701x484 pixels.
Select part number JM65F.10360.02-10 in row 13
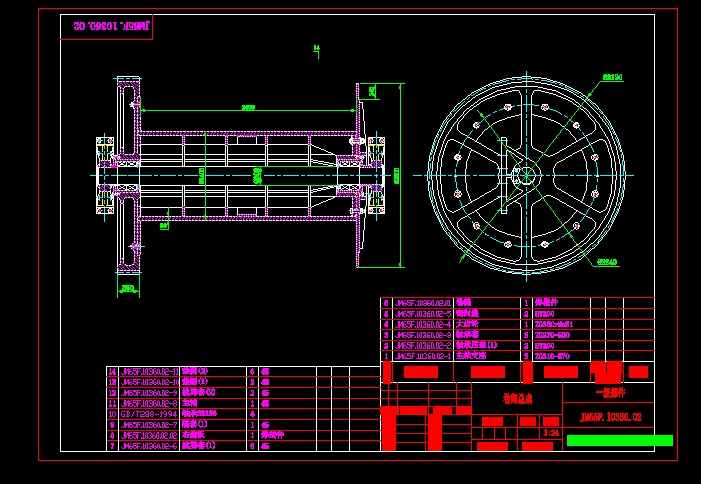coord(149,382)
